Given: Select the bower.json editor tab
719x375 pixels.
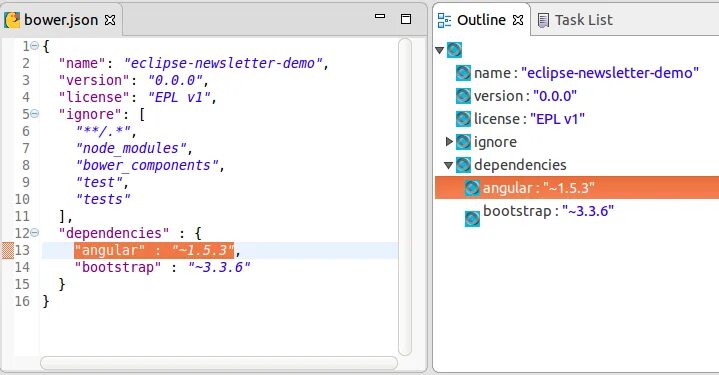Looking at the screenshot, I should (x=61, y=20).
